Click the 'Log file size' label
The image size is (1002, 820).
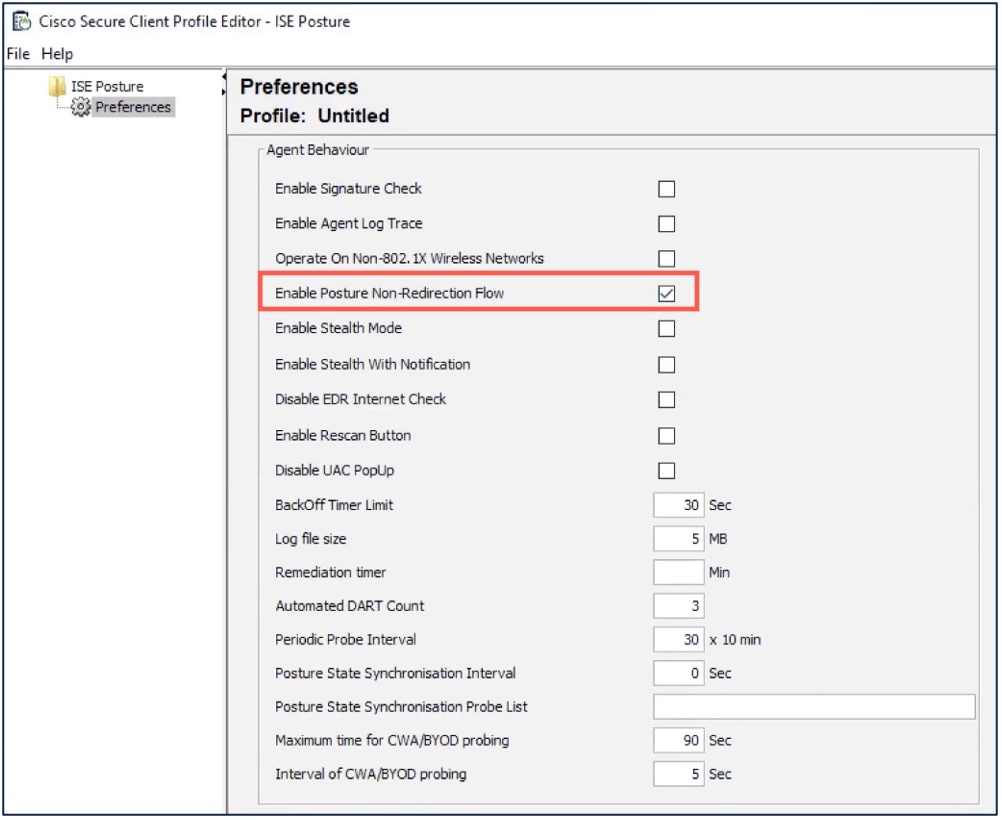tap(311, 539)
